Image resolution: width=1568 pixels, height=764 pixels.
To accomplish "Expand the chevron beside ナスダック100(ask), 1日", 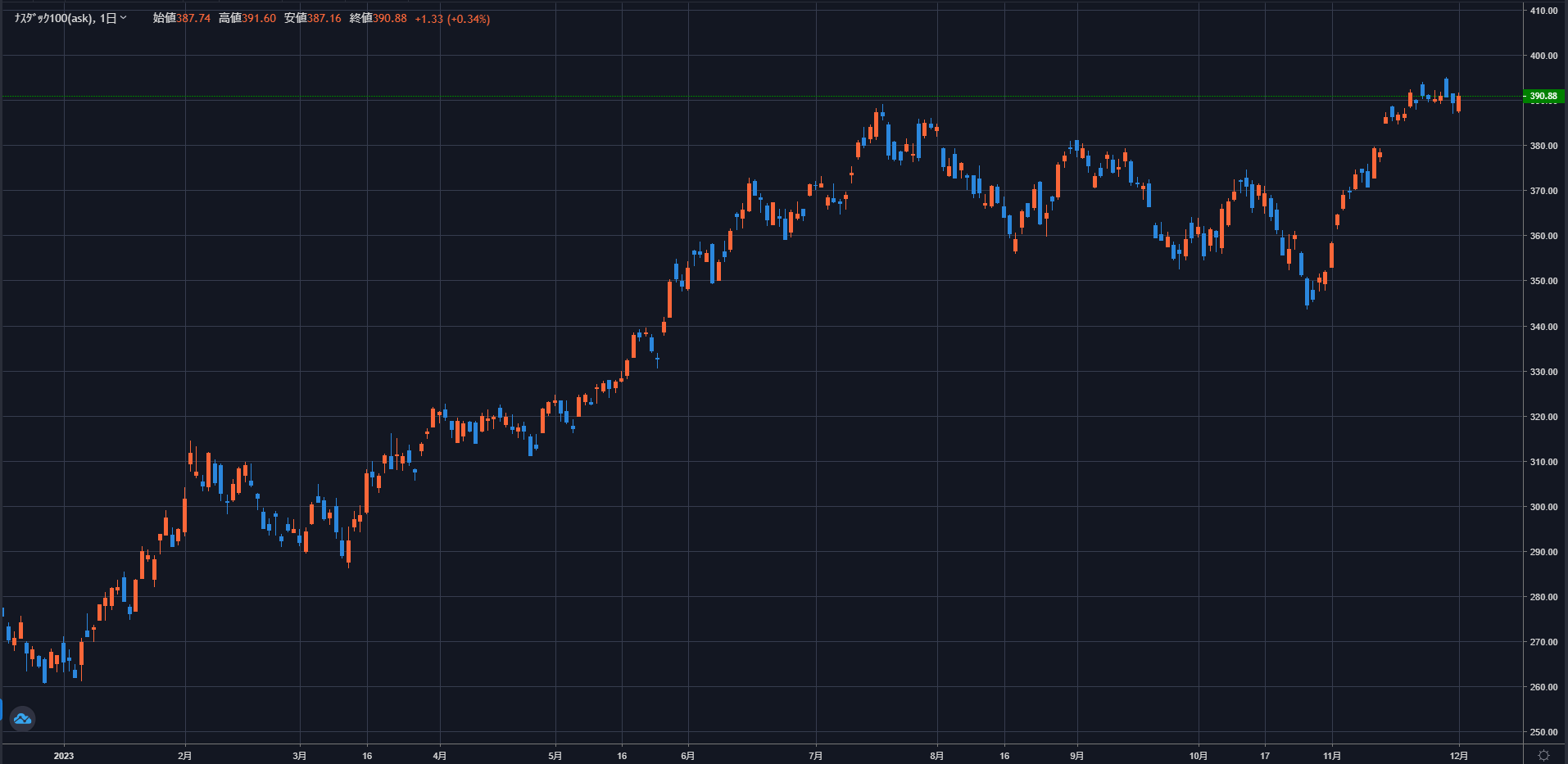I will tap(124, 18).
